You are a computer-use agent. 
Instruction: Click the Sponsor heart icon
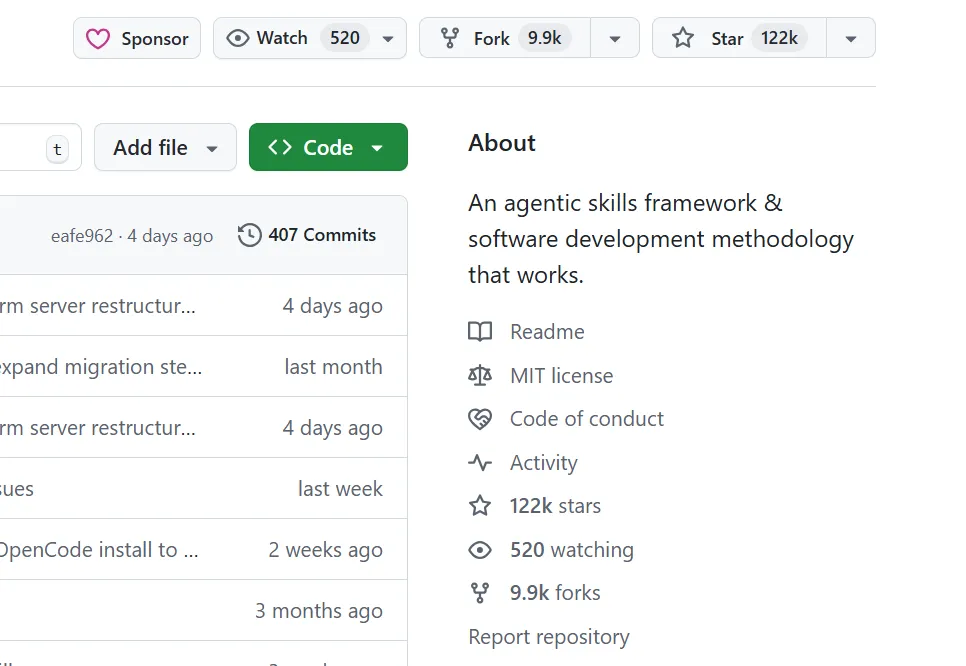tap(97, 39)
